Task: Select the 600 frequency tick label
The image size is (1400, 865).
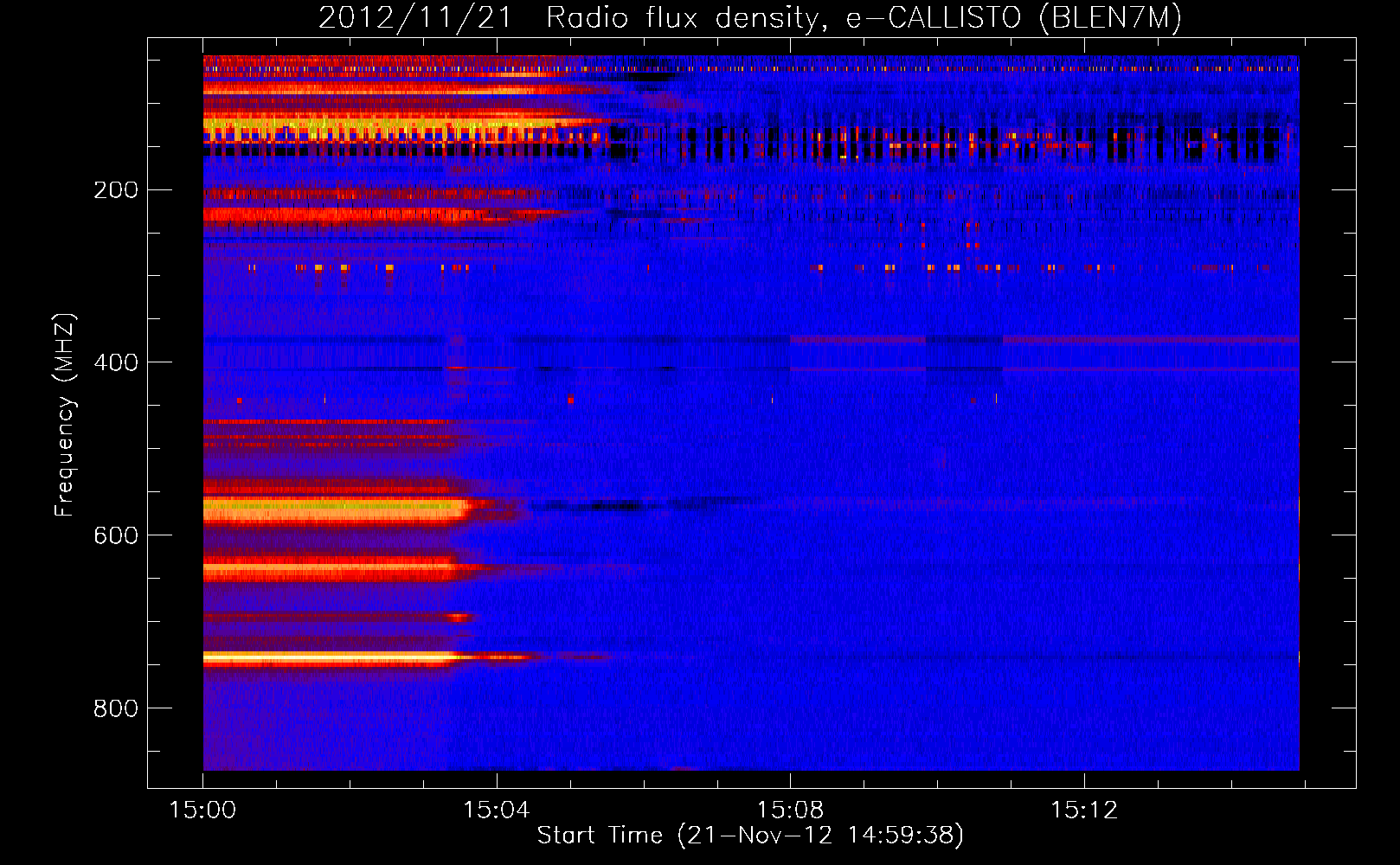Action: [x=116, y=535]
